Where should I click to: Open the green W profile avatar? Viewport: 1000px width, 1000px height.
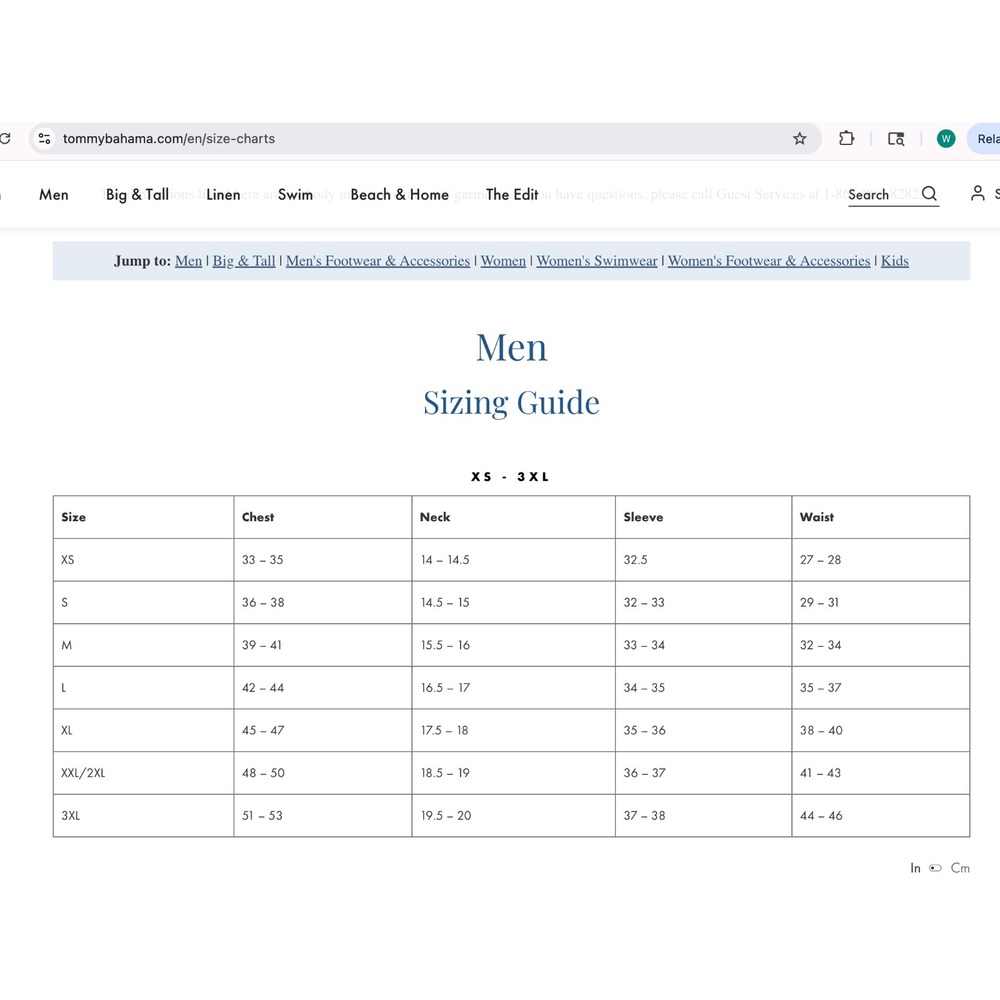pos(946,138)
